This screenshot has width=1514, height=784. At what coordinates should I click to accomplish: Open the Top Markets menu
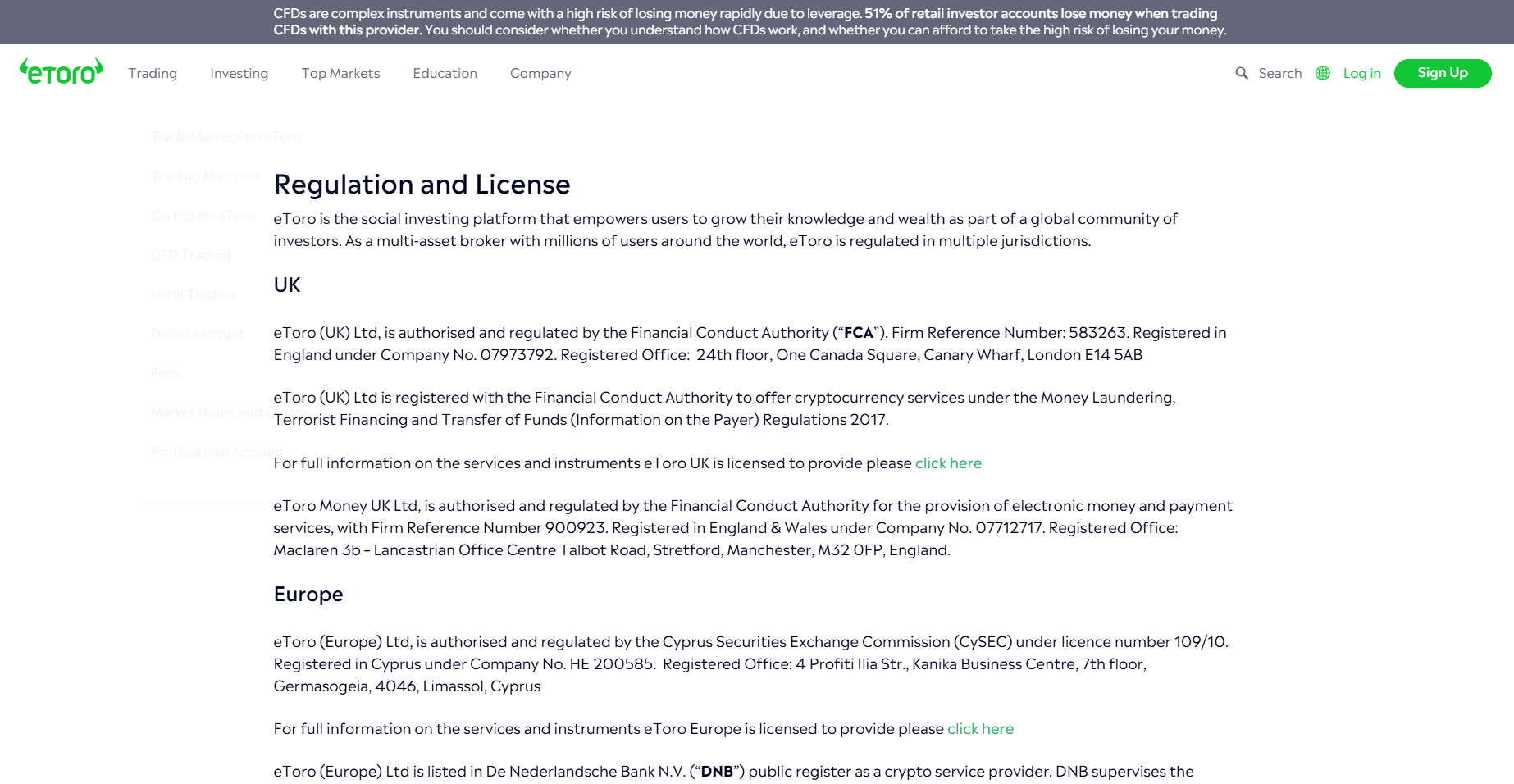[340, 73]
